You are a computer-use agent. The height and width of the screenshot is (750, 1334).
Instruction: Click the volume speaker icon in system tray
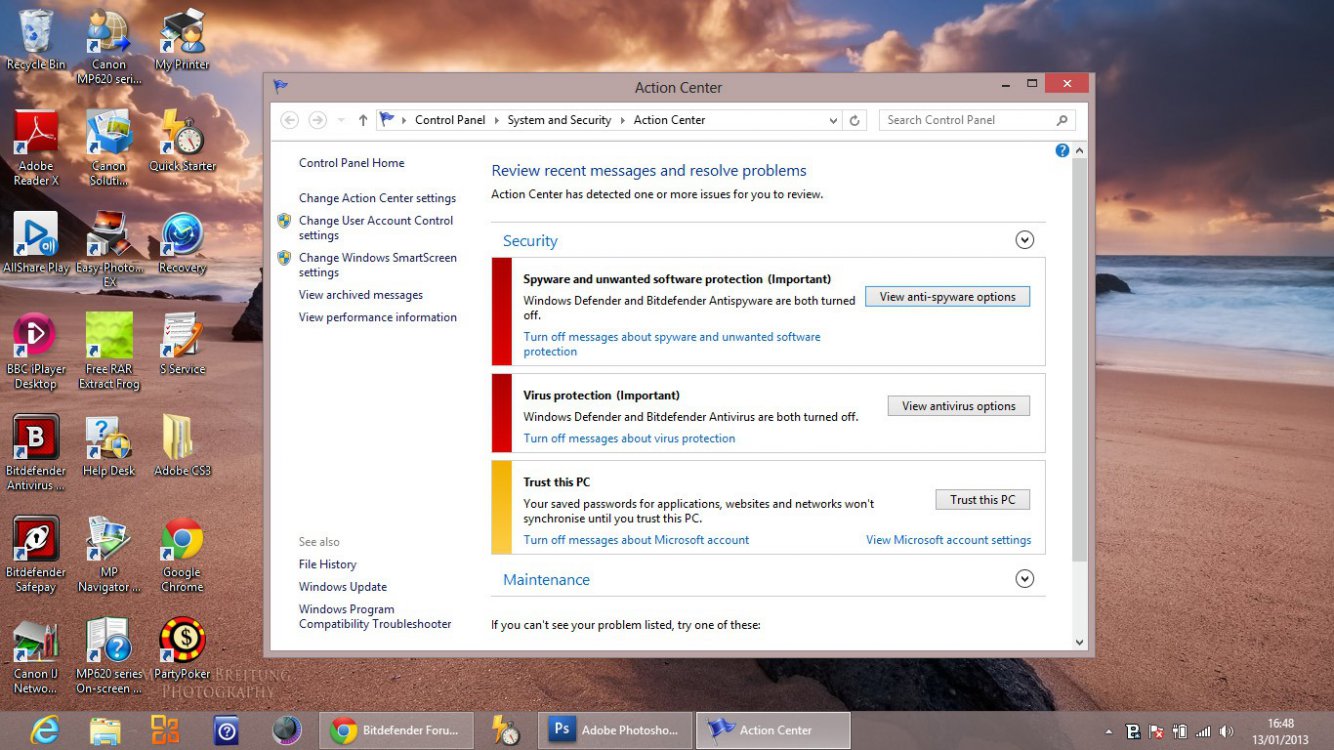[x=1226, y=732]
